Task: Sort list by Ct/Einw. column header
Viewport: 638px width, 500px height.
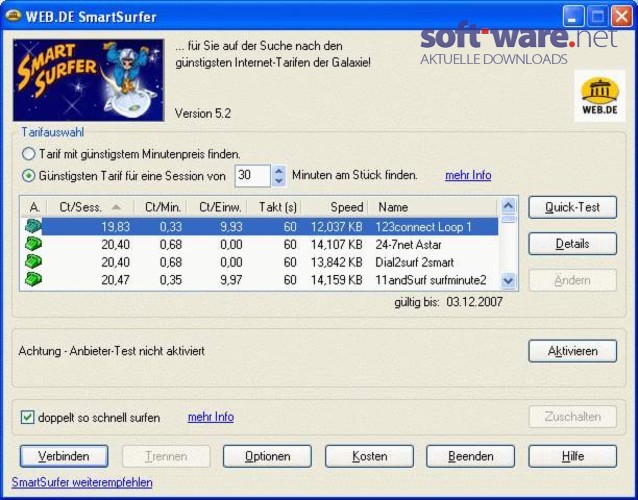Action: 217,207
